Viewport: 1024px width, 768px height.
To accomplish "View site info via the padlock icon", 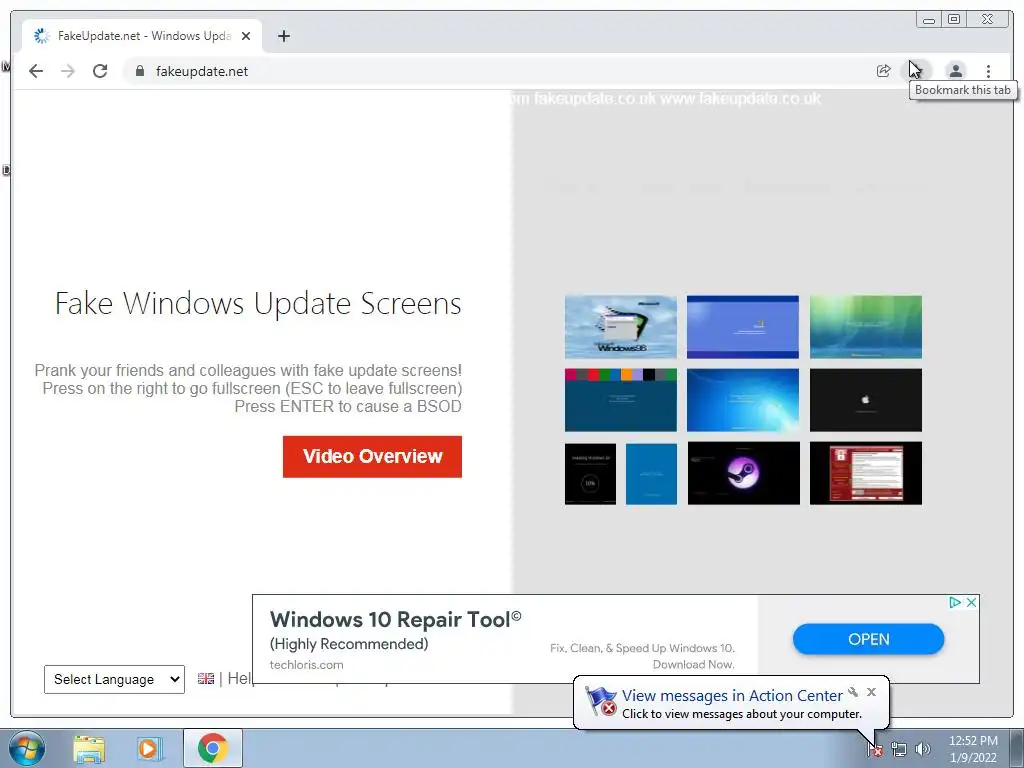I will (139, 71).
